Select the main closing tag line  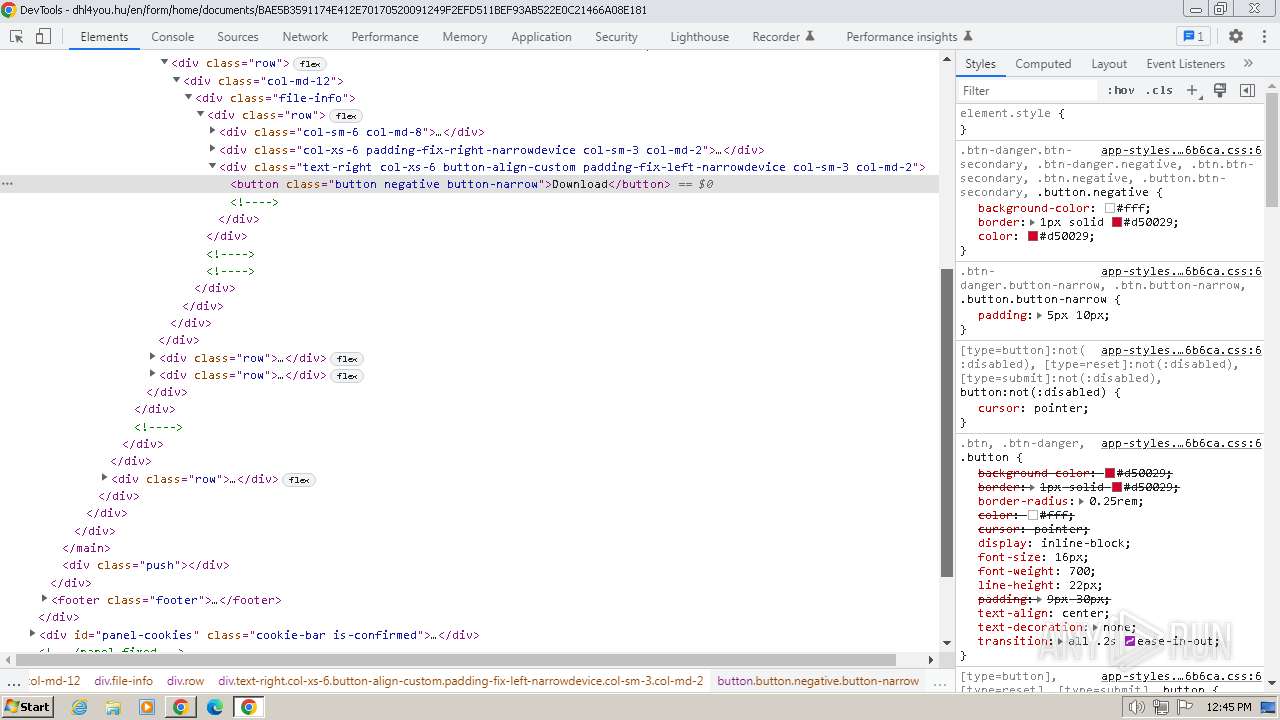coord(86,548)
